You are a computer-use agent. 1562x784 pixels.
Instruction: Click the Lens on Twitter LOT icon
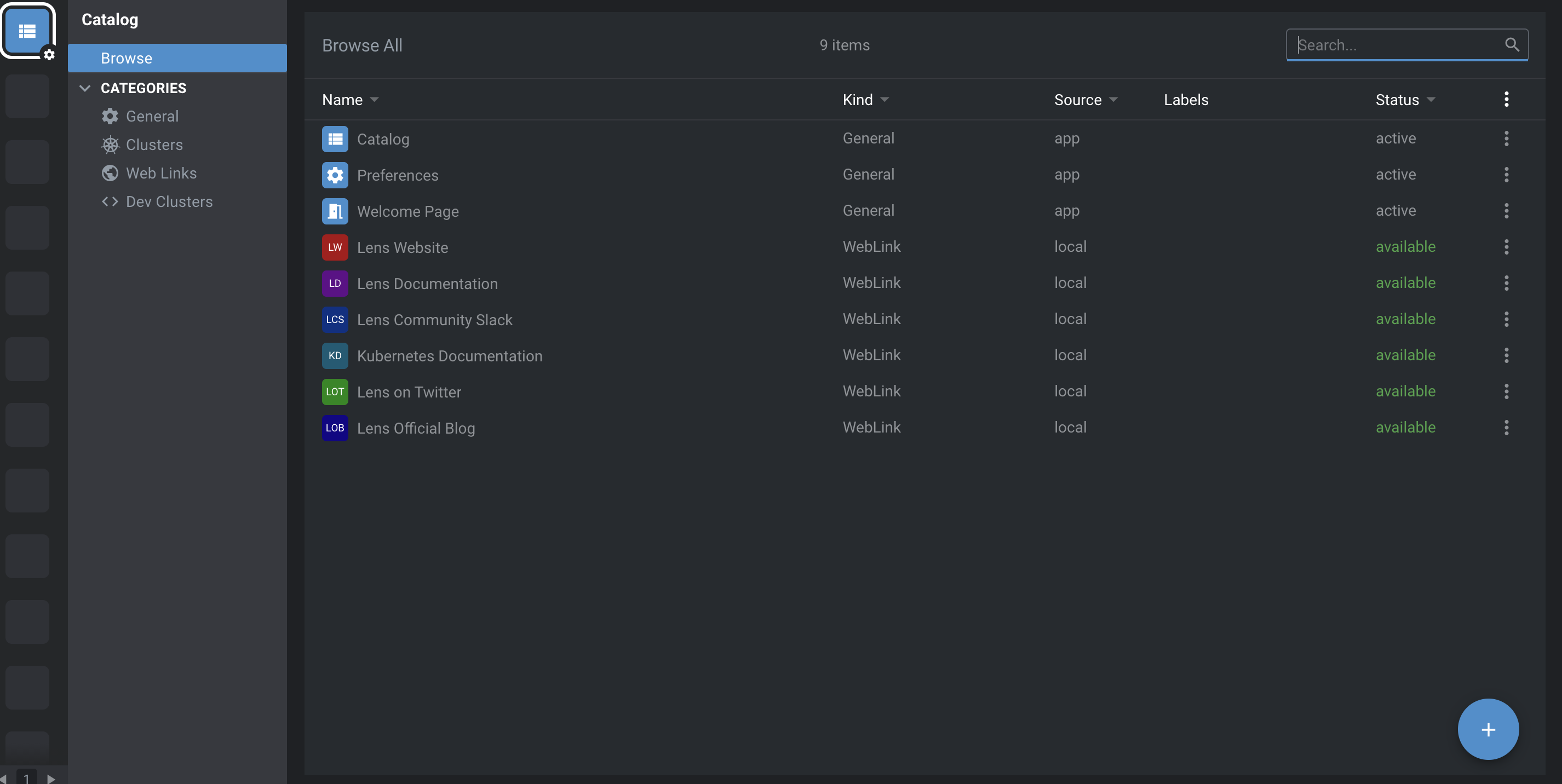(335, 391)
